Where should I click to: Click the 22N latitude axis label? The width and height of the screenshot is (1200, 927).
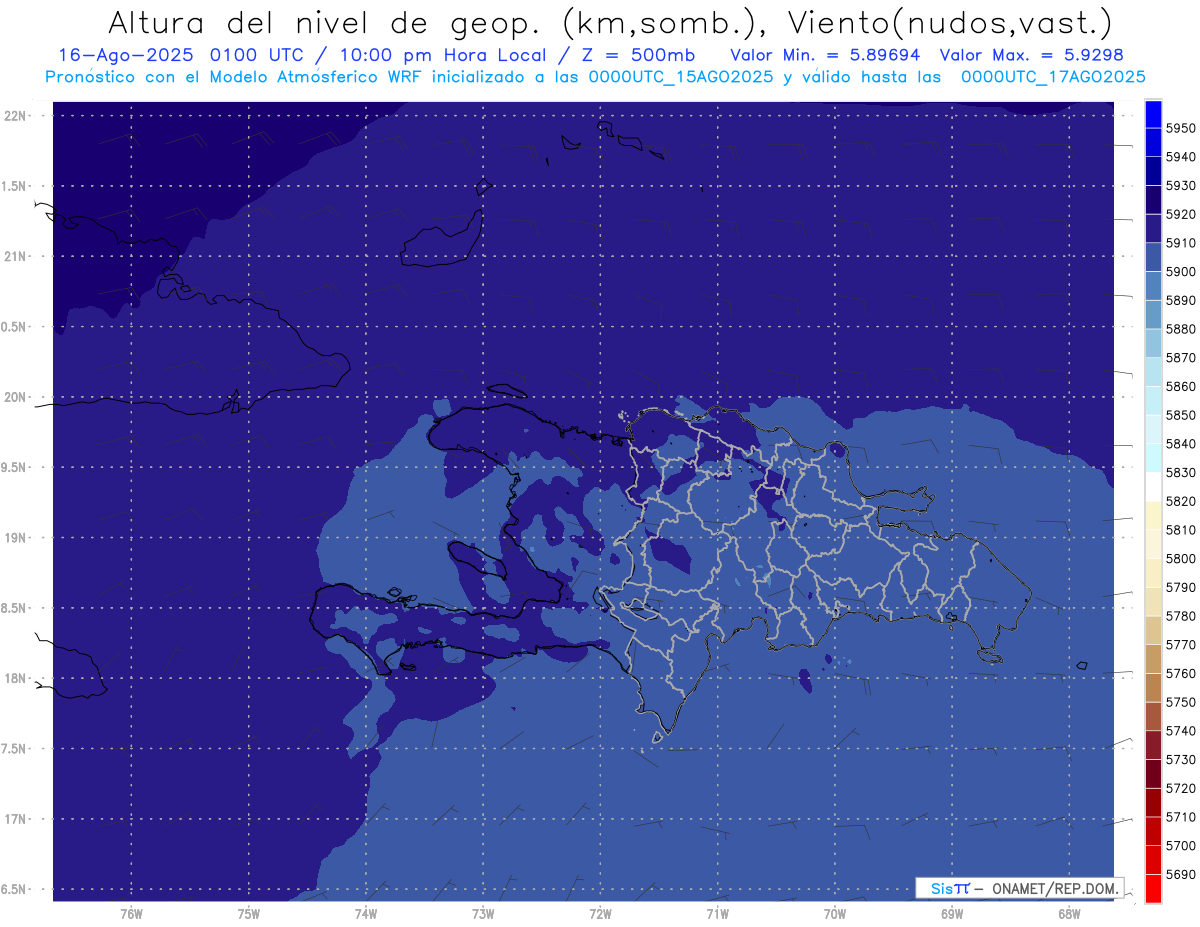click(15, 116)
